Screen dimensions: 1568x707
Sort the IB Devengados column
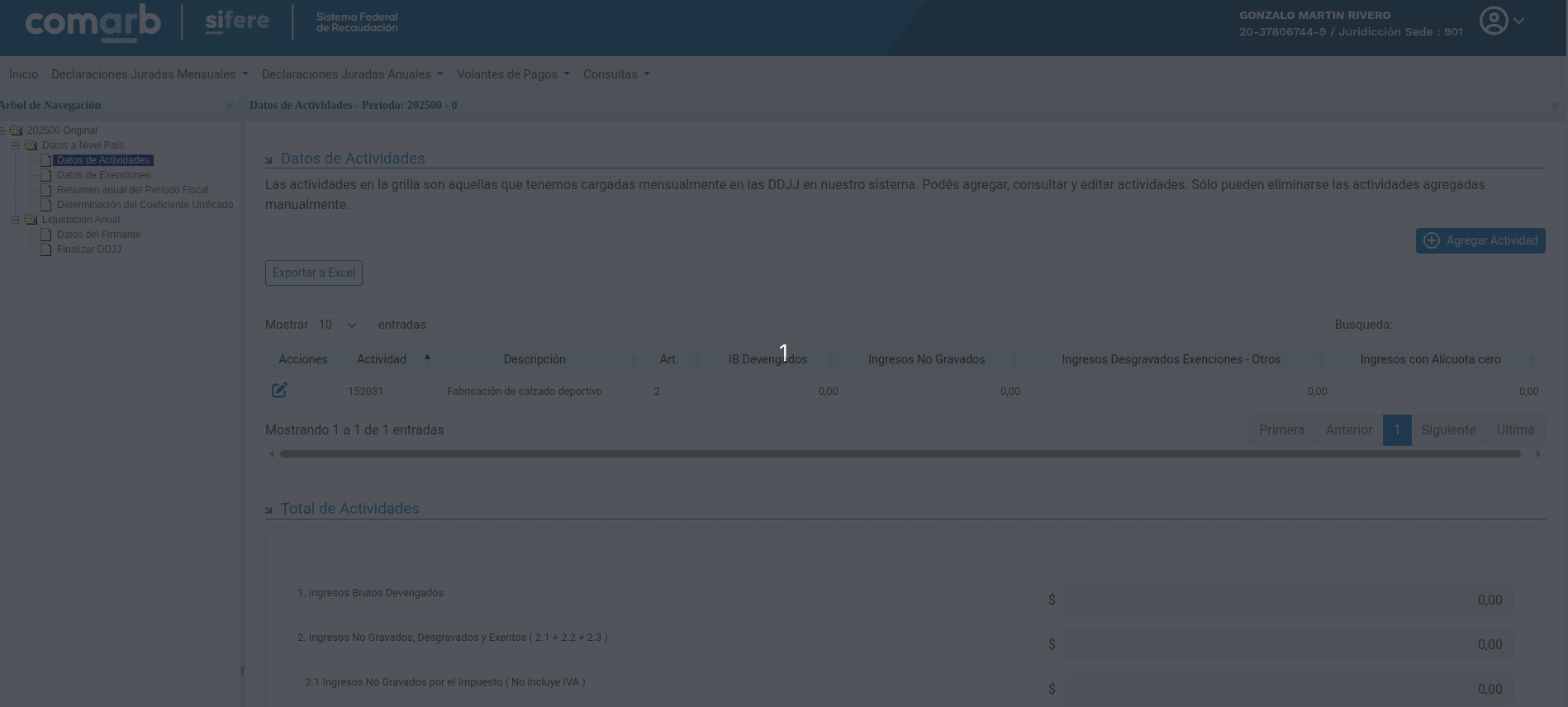(832, 359)
